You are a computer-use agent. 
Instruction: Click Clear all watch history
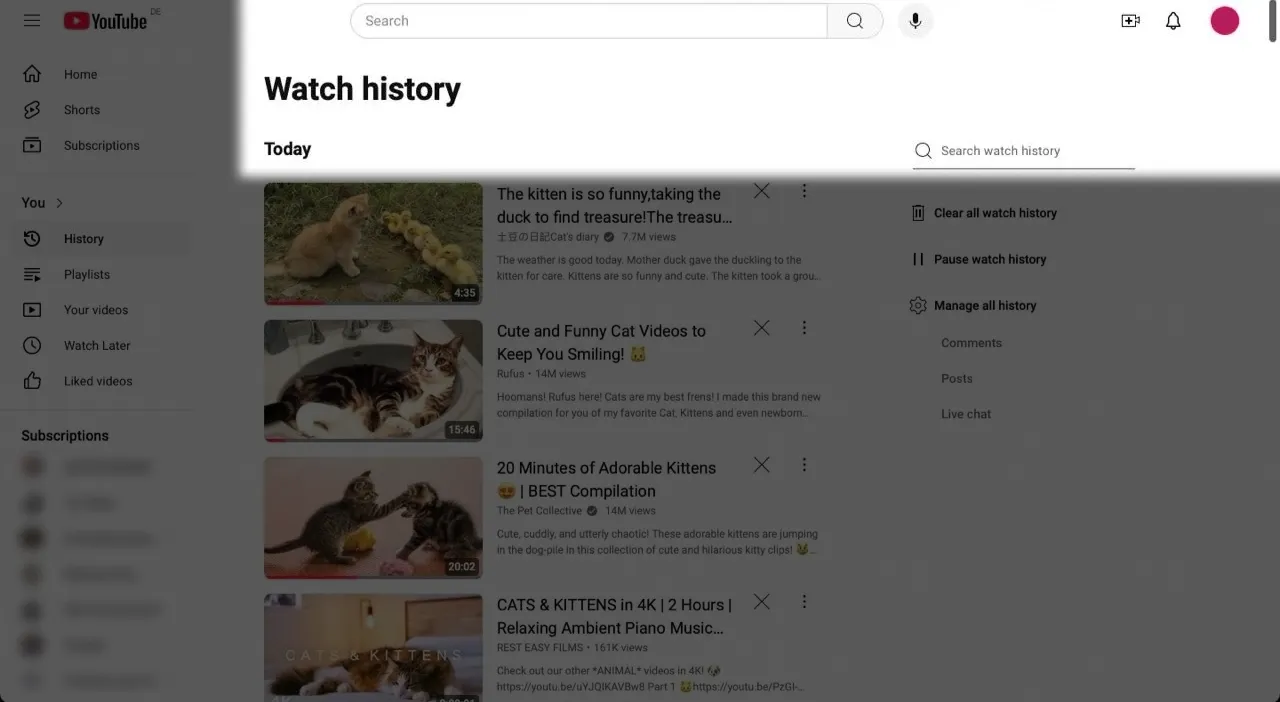[994, 213]
